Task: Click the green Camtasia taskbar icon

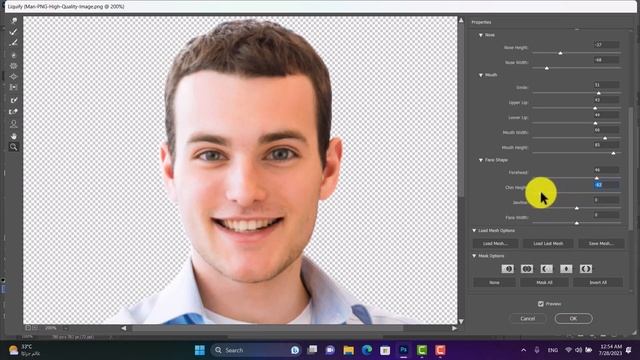Action: coord(422,350)
